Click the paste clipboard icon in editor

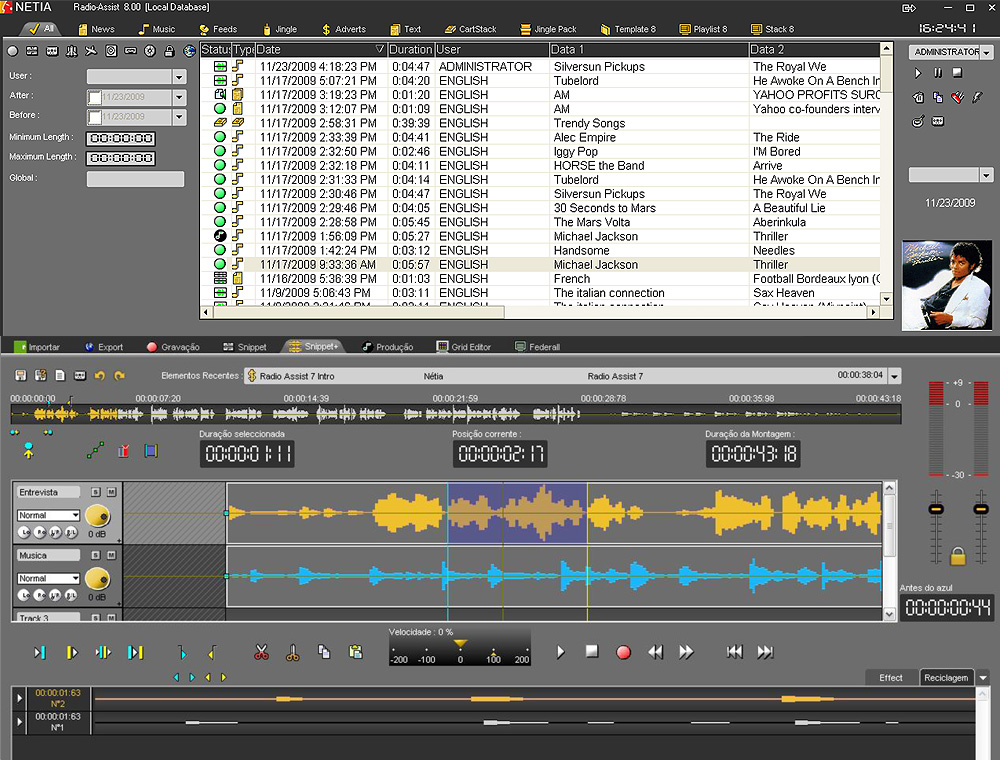pyautogui.click(x=355, y=652)
